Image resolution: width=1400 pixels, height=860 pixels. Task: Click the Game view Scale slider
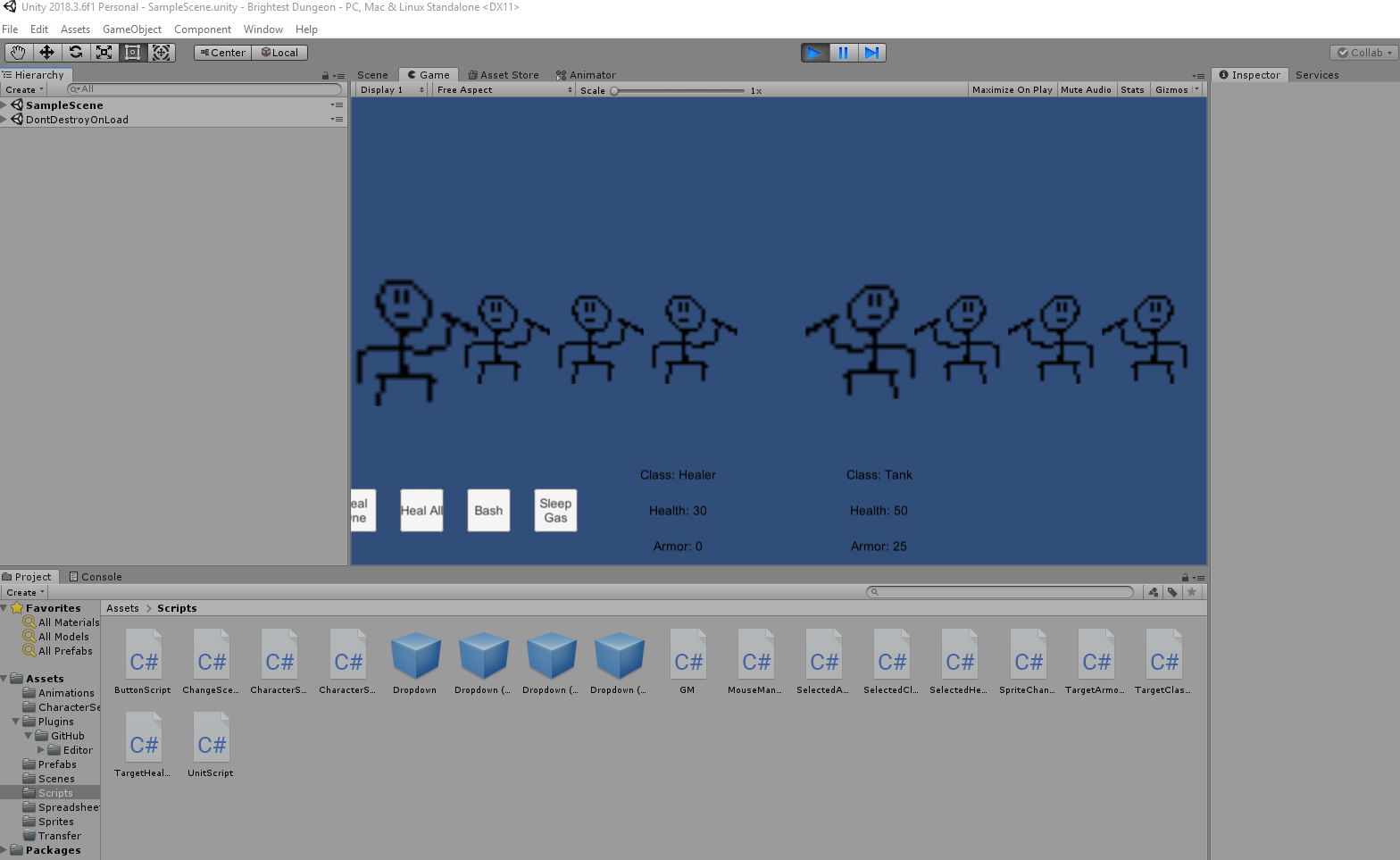679,91
